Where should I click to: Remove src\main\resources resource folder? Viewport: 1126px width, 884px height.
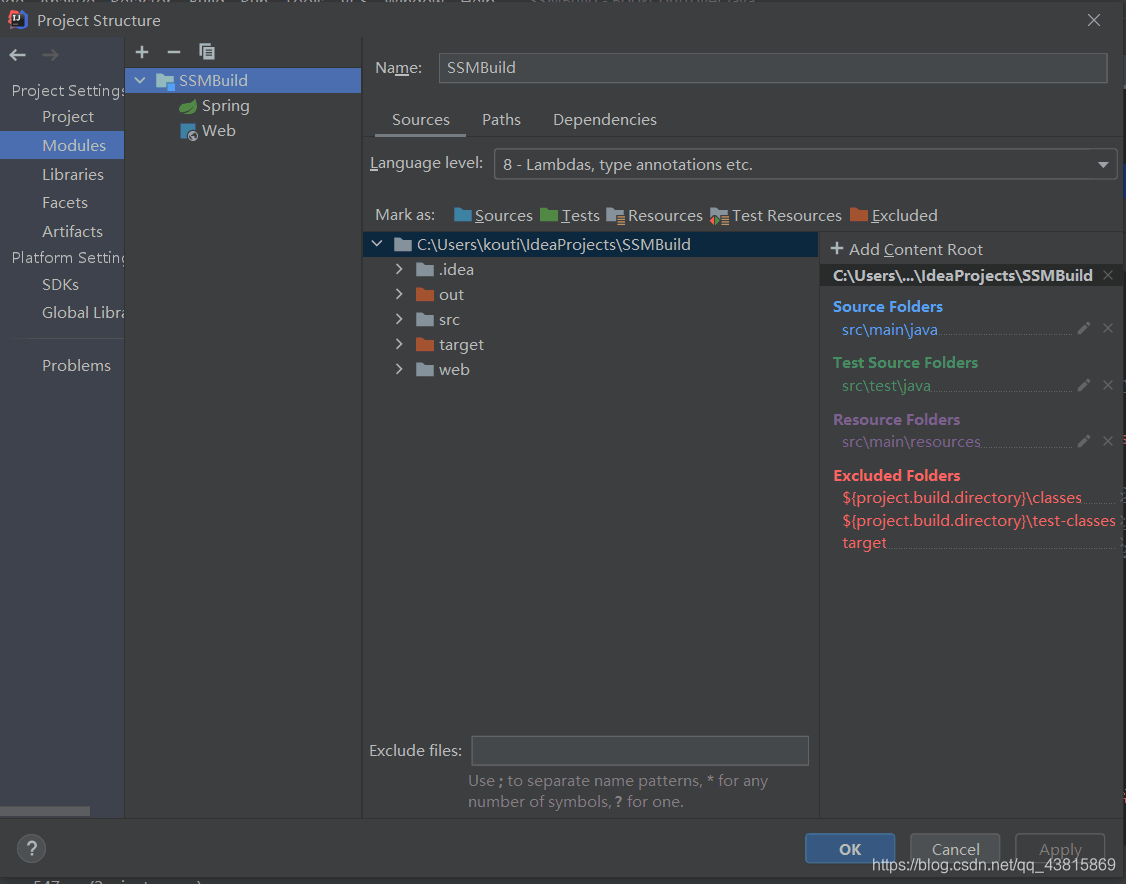(x=1108, y=441)
